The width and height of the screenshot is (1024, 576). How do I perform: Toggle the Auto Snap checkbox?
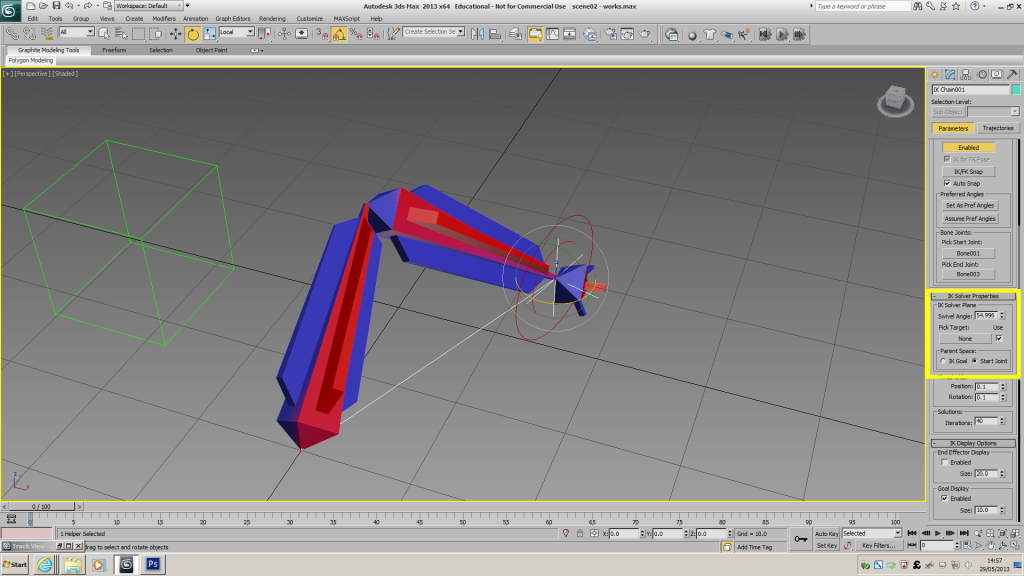coord(946,183)
